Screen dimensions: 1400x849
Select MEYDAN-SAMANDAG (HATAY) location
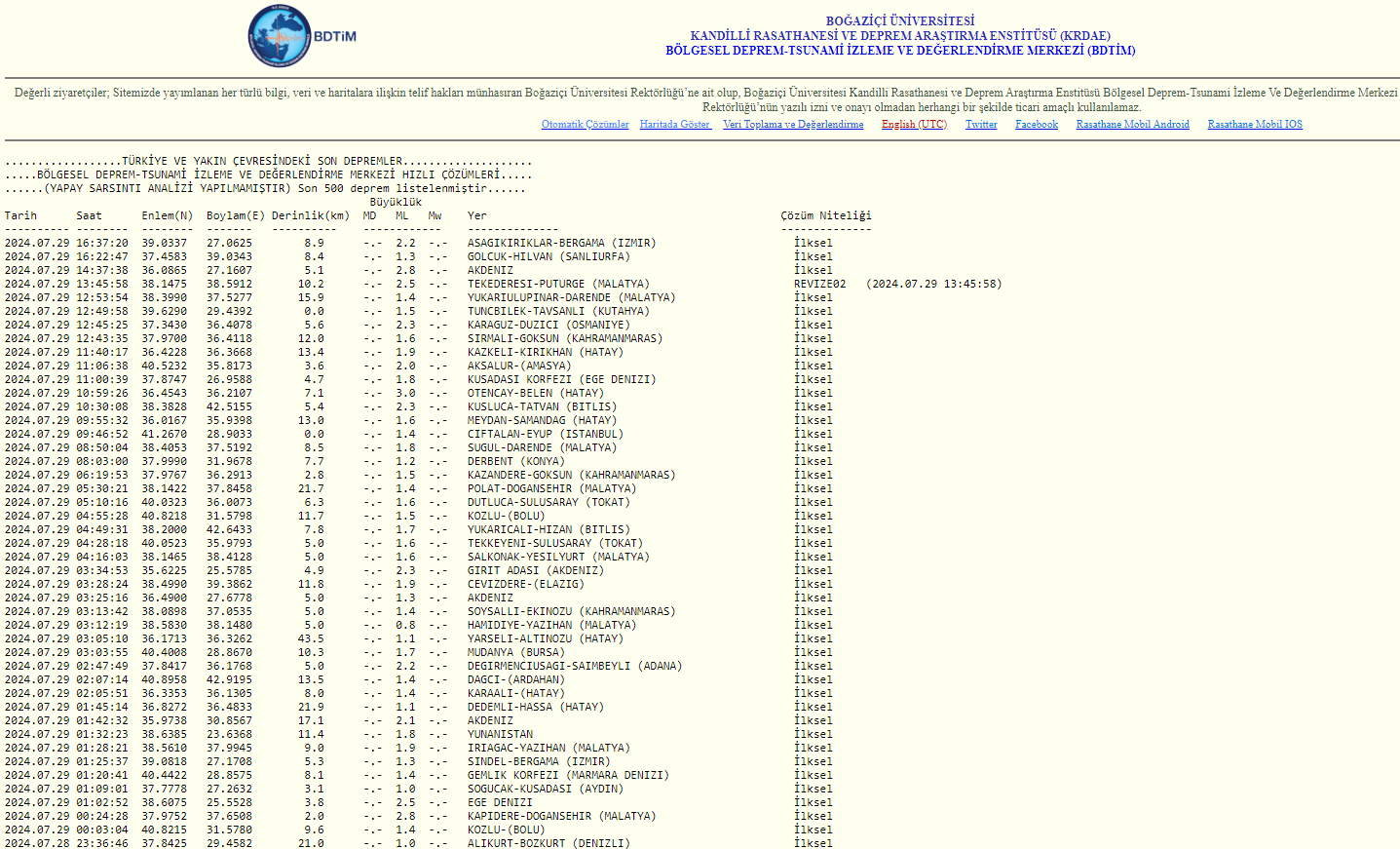coord(542,421)
